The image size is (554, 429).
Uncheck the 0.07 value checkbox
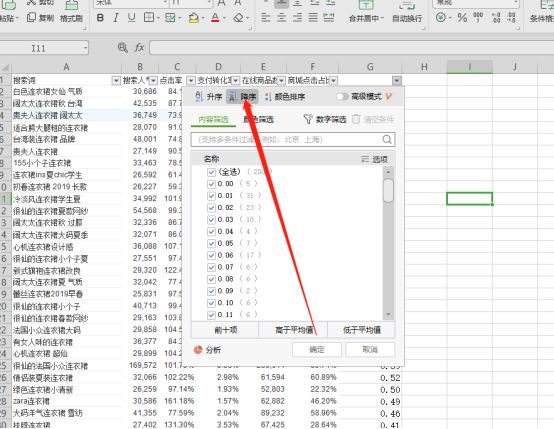211,267
